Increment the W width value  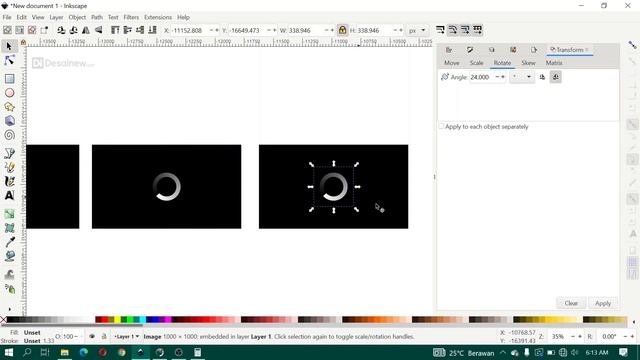pos(332,30)
